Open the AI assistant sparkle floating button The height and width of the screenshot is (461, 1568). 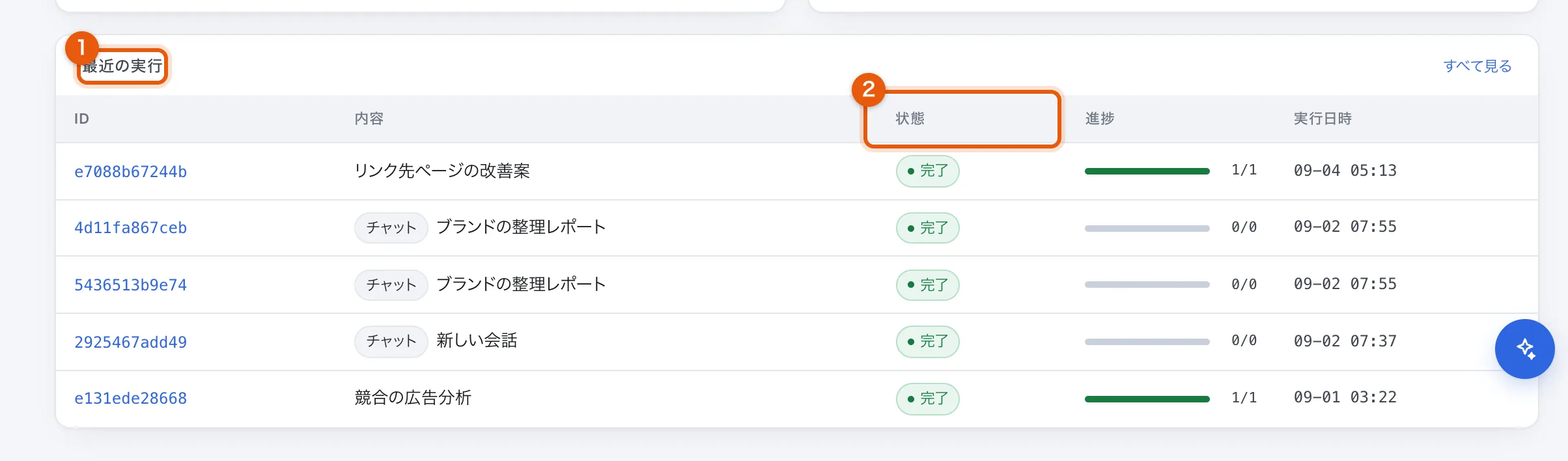point(1524,349)
